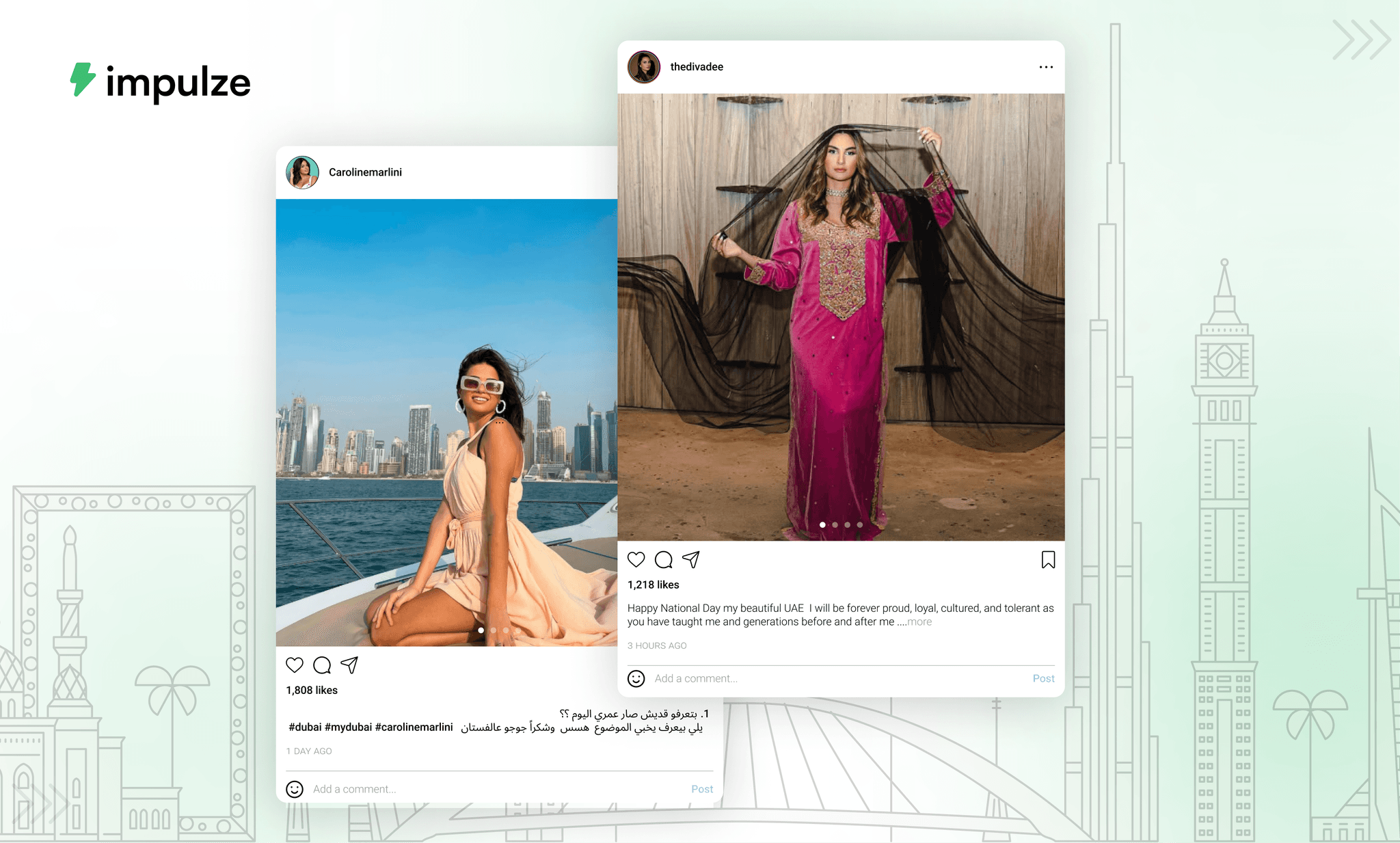
Task: Open comments on the Carolinemarlini post
Action: point(322,664)
